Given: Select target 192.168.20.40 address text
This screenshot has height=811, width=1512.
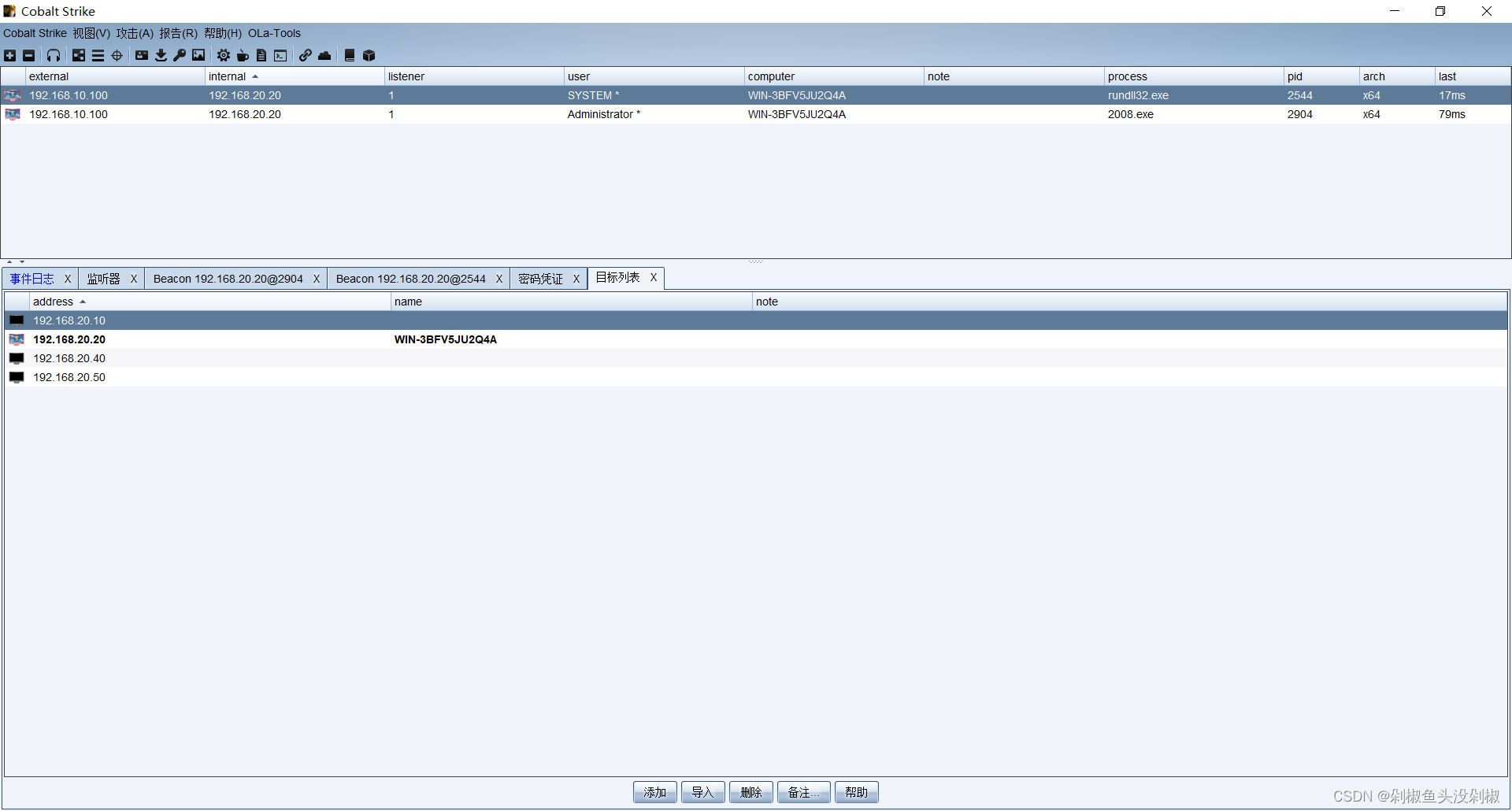Looking at the screenshot, I should tap(69, 358).
